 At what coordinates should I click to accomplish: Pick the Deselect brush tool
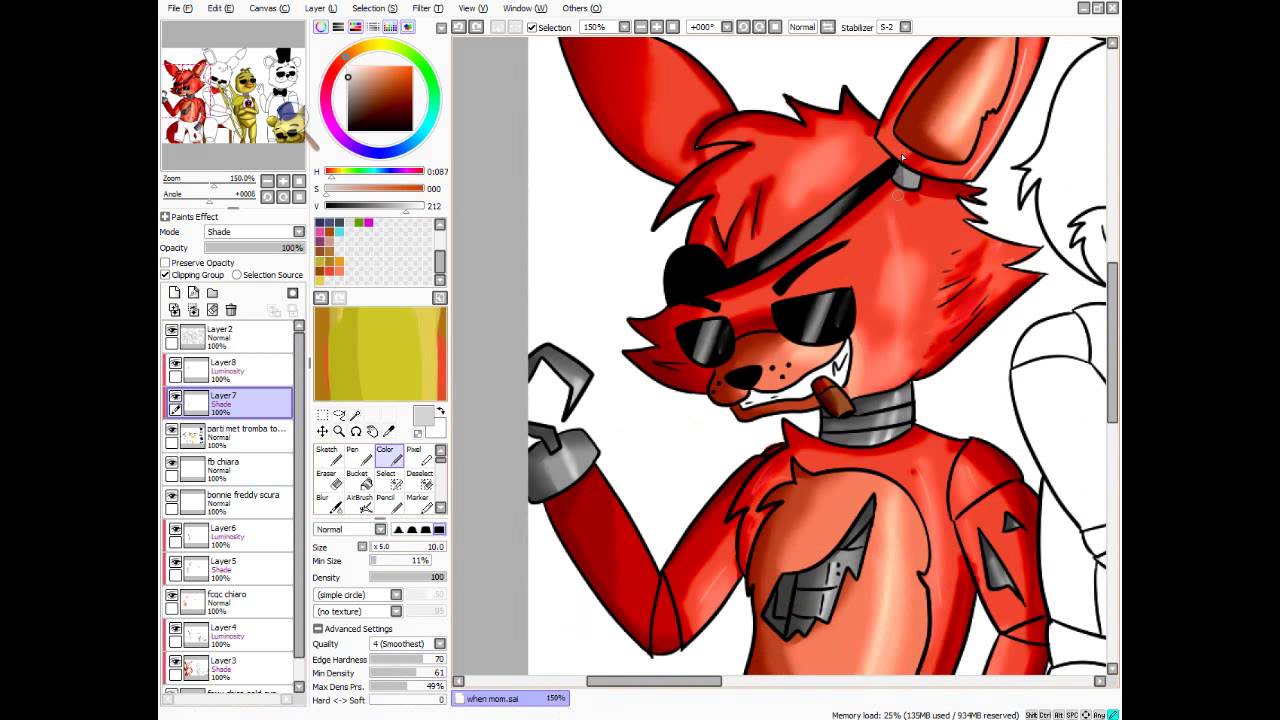coord(418,479)
